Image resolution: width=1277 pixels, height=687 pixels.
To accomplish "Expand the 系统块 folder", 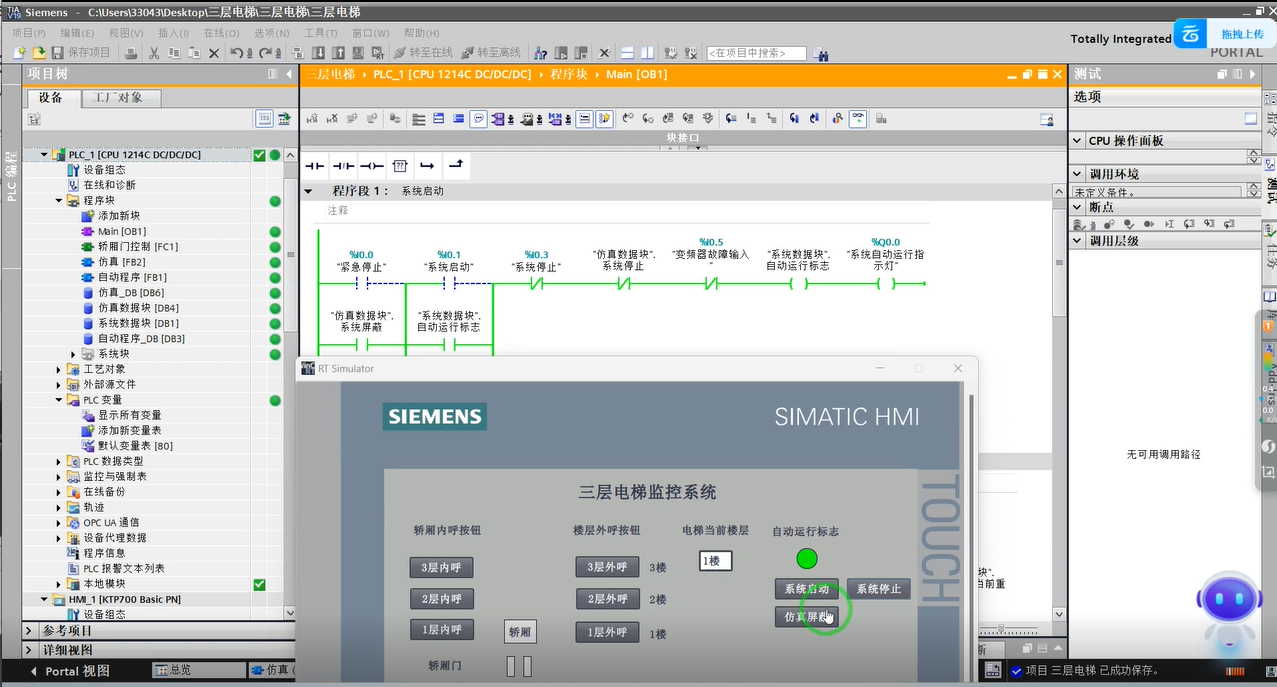I will point(73,354).
